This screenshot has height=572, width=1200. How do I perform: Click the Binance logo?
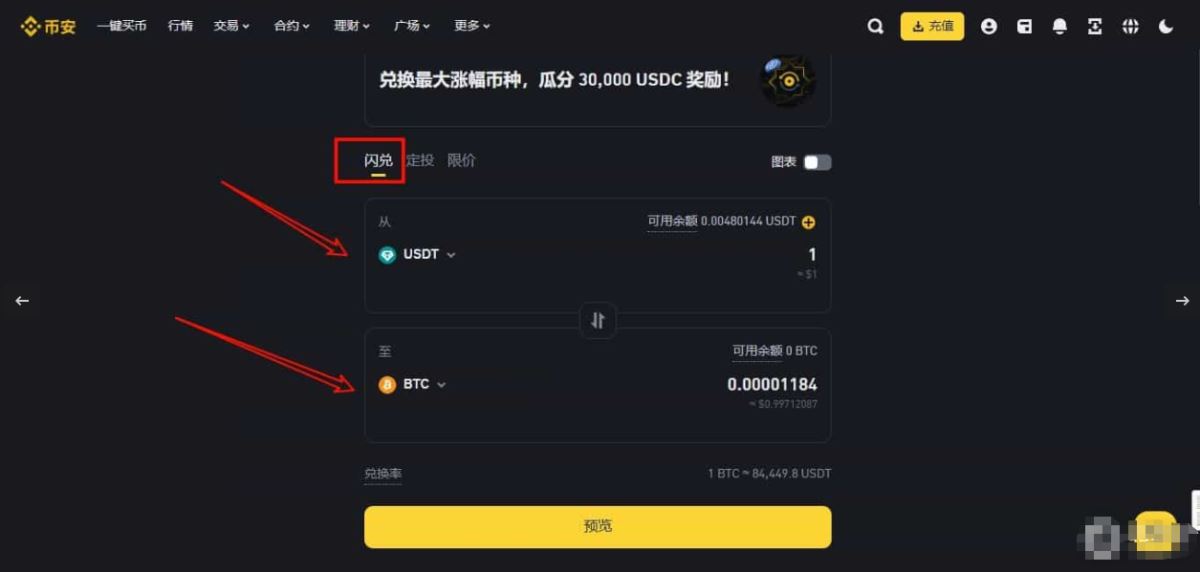pyautogui.click(x=48, y=27)
